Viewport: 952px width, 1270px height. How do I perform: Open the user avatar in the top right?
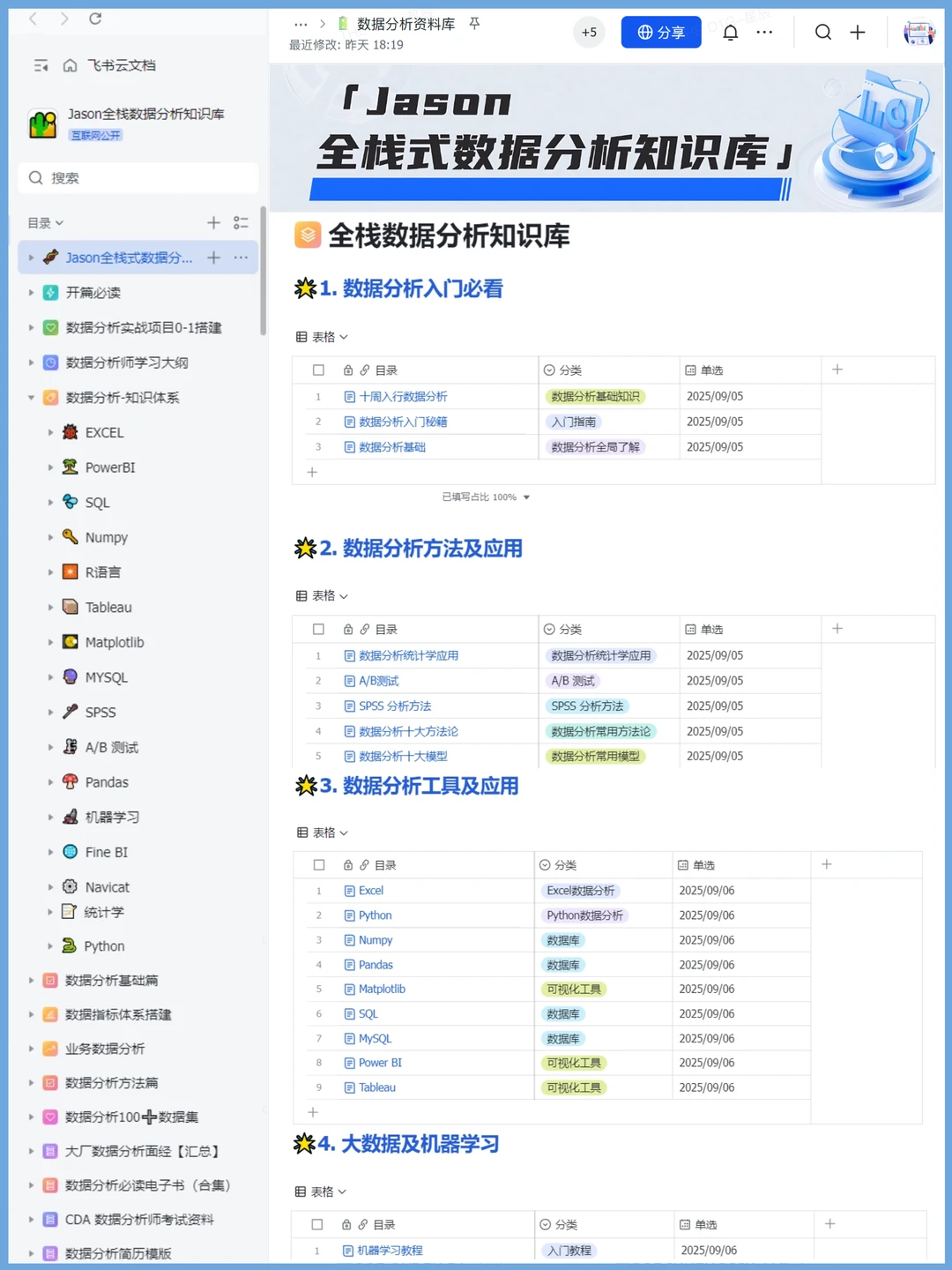tap(919, 33)
